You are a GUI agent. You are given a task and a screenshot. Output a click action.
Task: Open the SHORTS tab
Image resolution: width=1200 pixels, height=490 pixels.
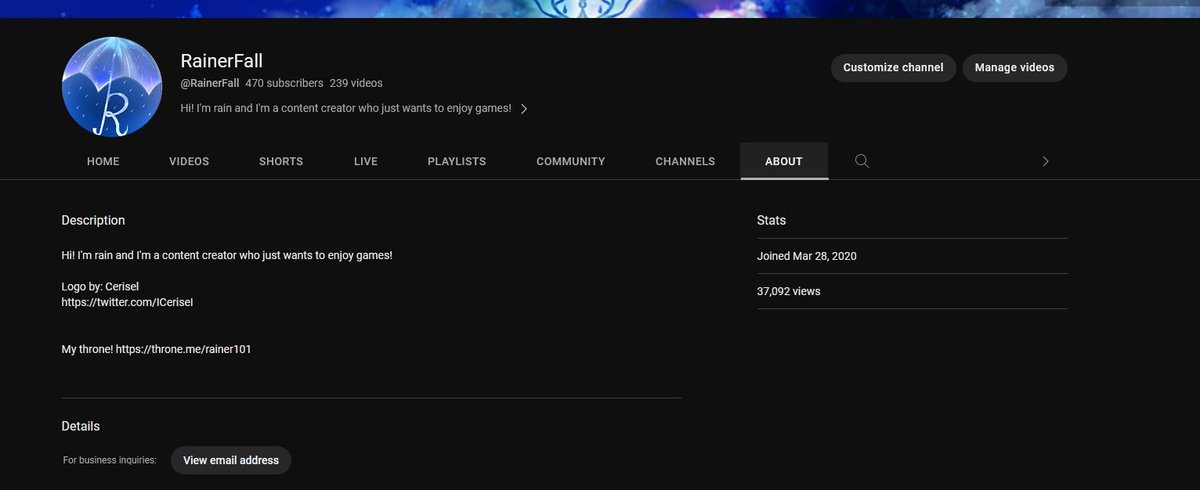click(281, 161)
